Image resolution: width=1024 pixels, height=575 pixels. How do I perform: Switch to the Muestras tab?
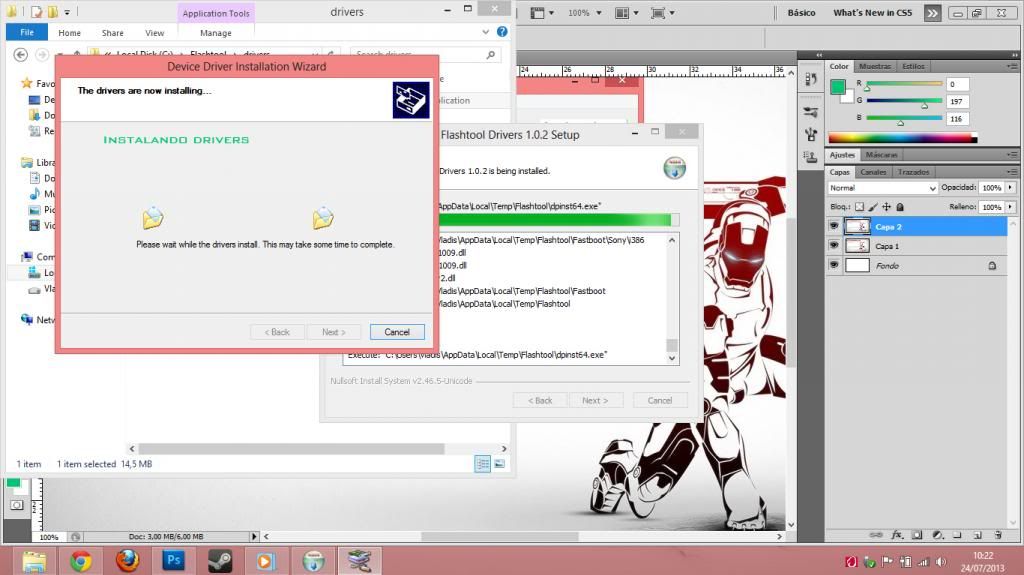pyautogui.click(x=874, y=66)
